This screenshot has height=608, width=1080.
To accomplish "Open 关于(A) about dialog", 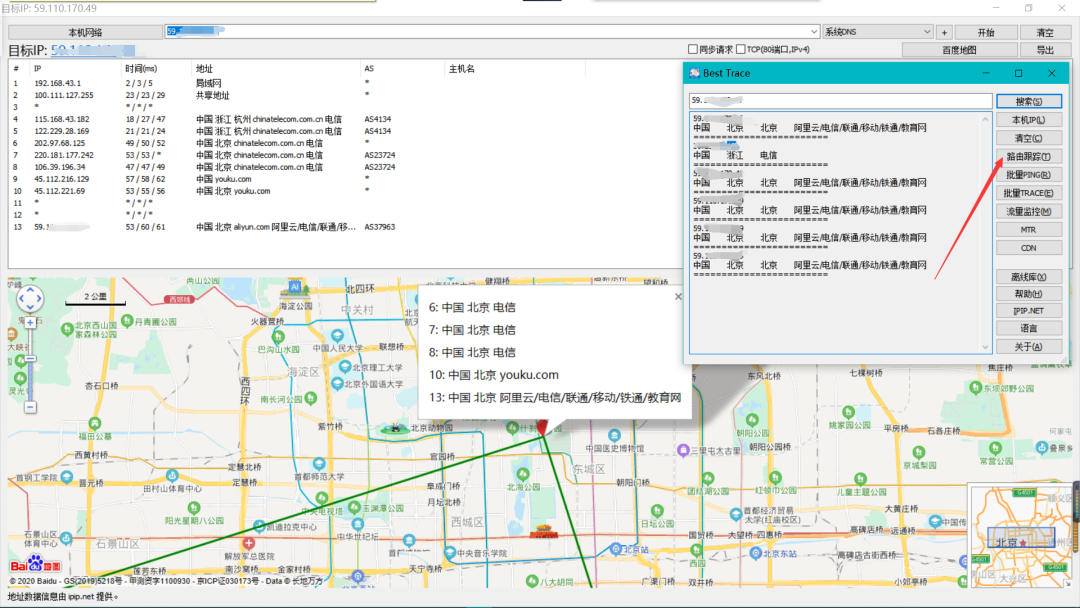I will [x=1028, y=346].
